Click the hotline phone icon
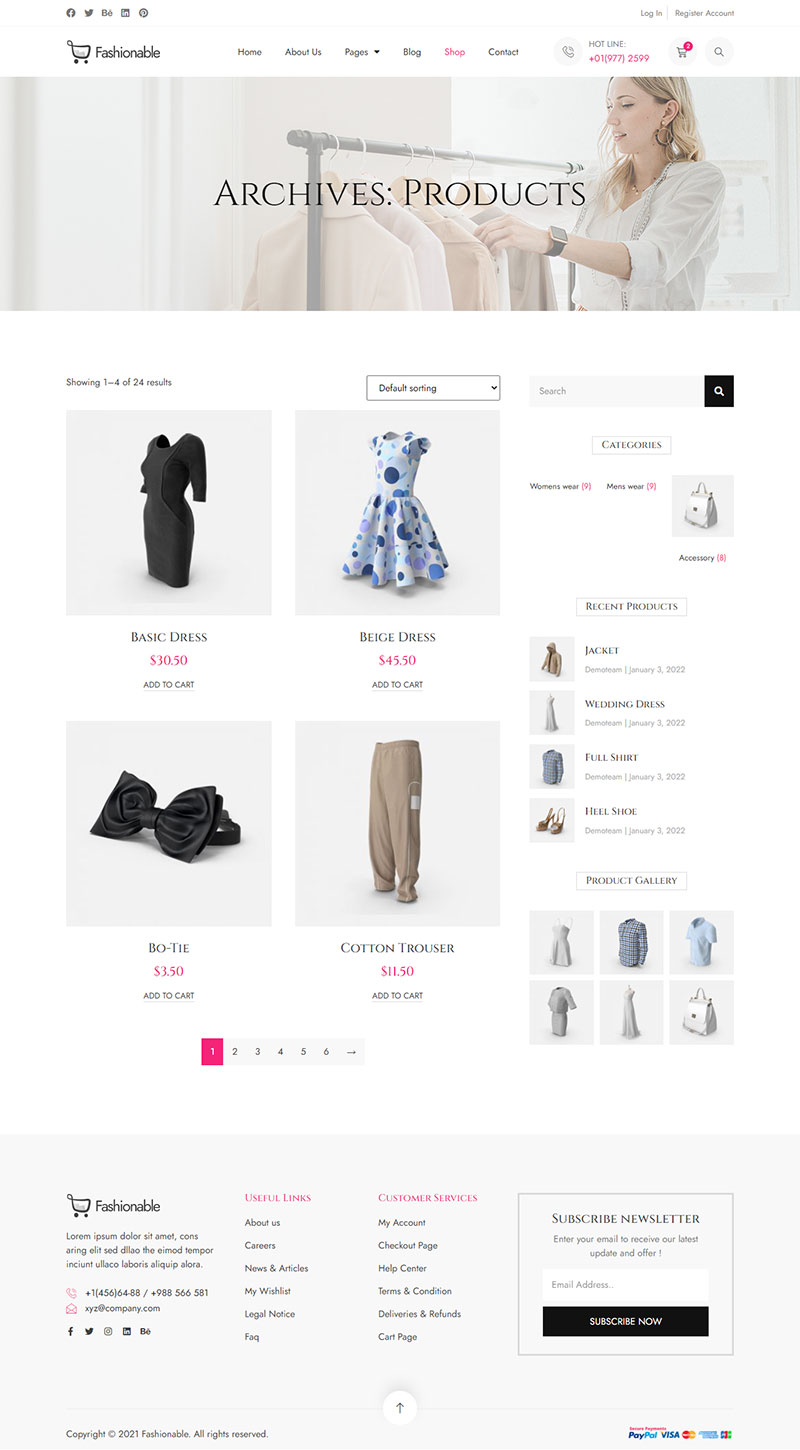800x1450 pixels. pos(568,52)
